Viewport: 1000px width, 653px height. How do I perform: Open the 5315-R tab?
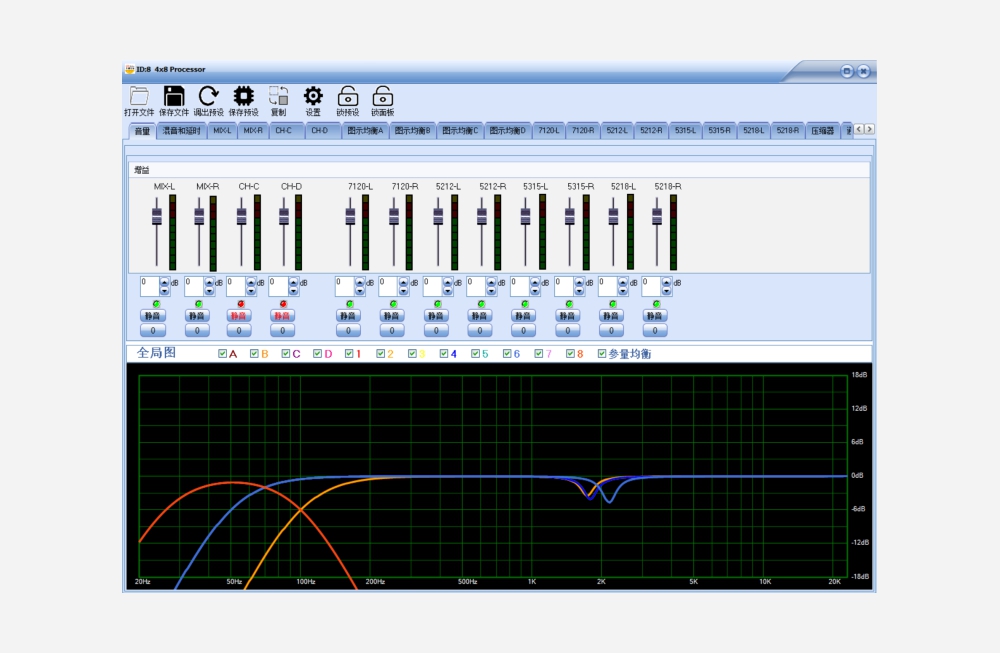[719, 131]
